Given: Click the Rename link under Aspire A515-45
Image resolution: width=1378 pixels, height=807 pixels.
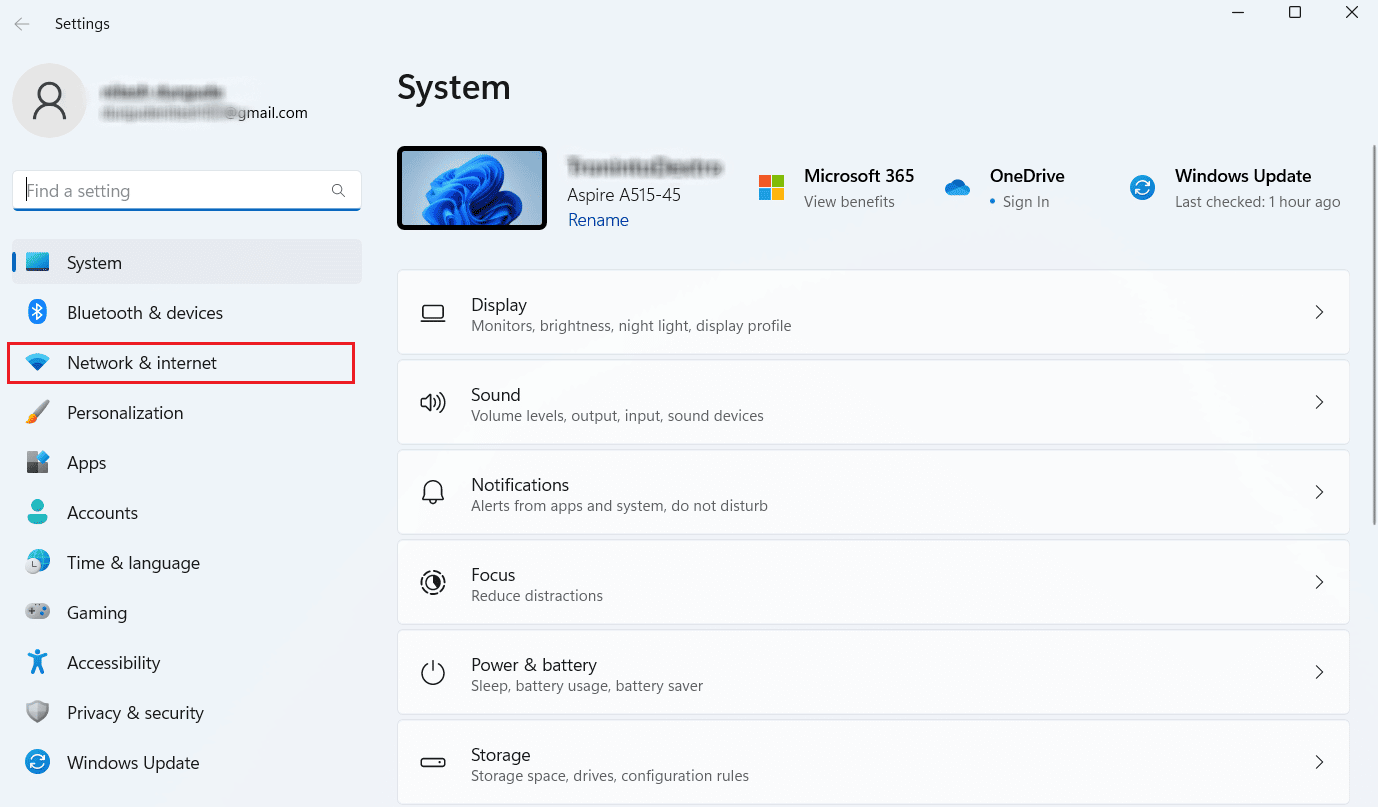Looking at the screenshot, I should click(598, 220).
